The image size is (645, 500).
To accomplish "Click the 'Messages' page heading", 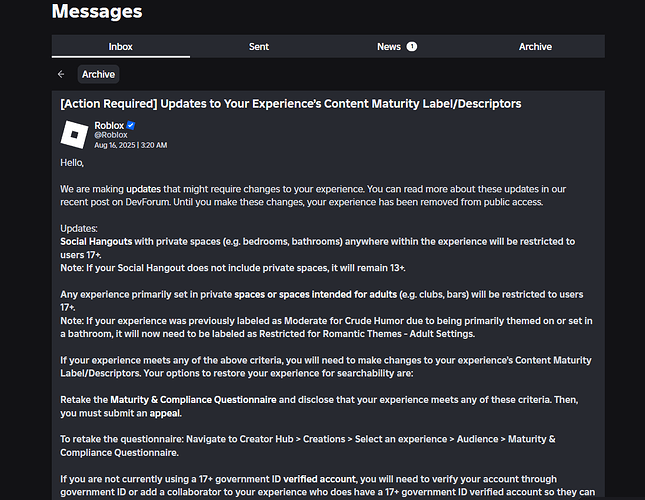I will tap(97, 11).
